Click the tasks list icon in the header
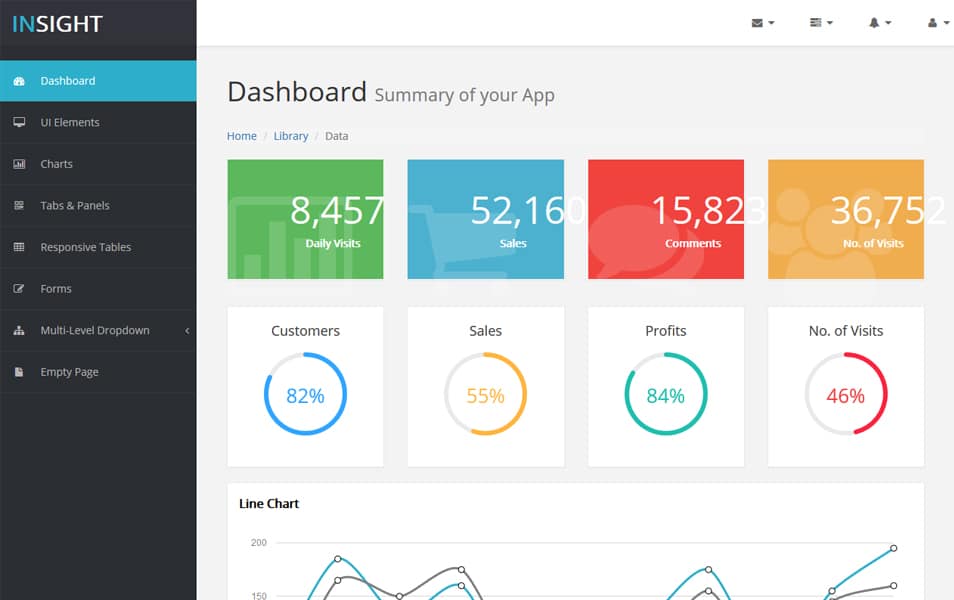The height and width of the screenshot is (600, 954). click(814, 22)
